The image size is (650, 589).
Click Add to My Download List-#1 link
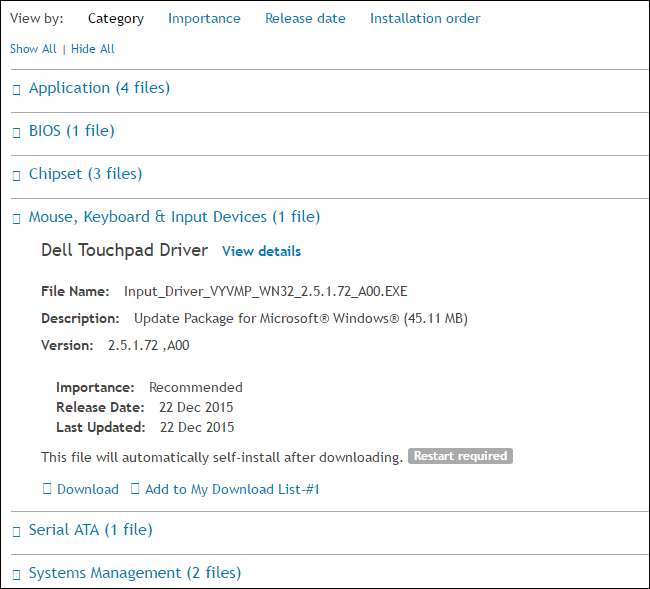point(232,490)
